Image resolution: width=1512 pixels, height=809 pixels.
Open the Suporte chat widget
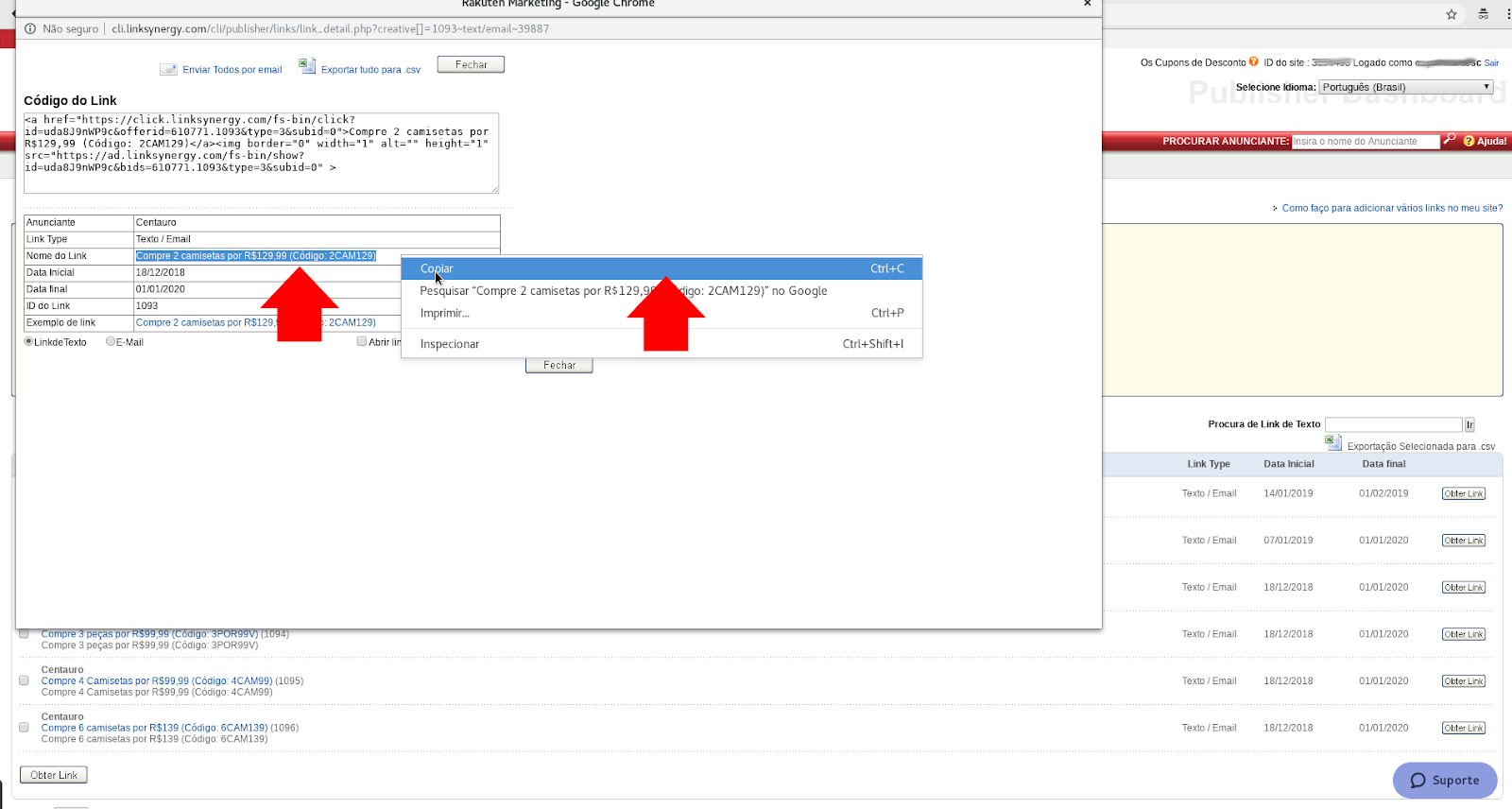click(1445, 781)
